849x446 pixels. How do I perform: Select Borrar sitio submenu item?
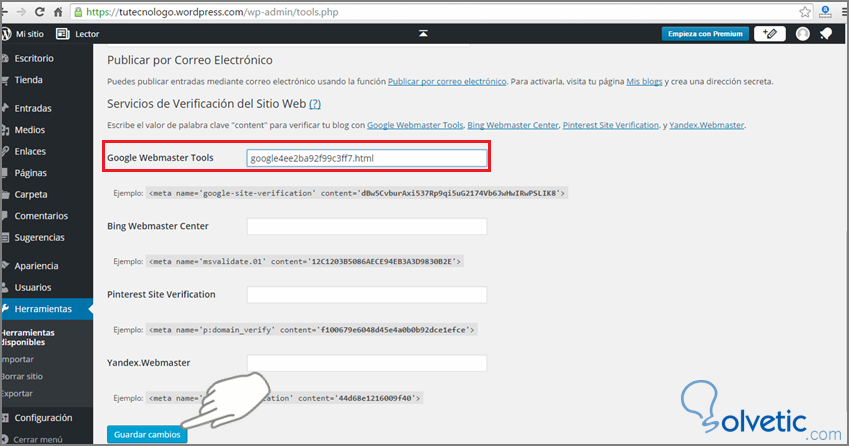(22, 376)
